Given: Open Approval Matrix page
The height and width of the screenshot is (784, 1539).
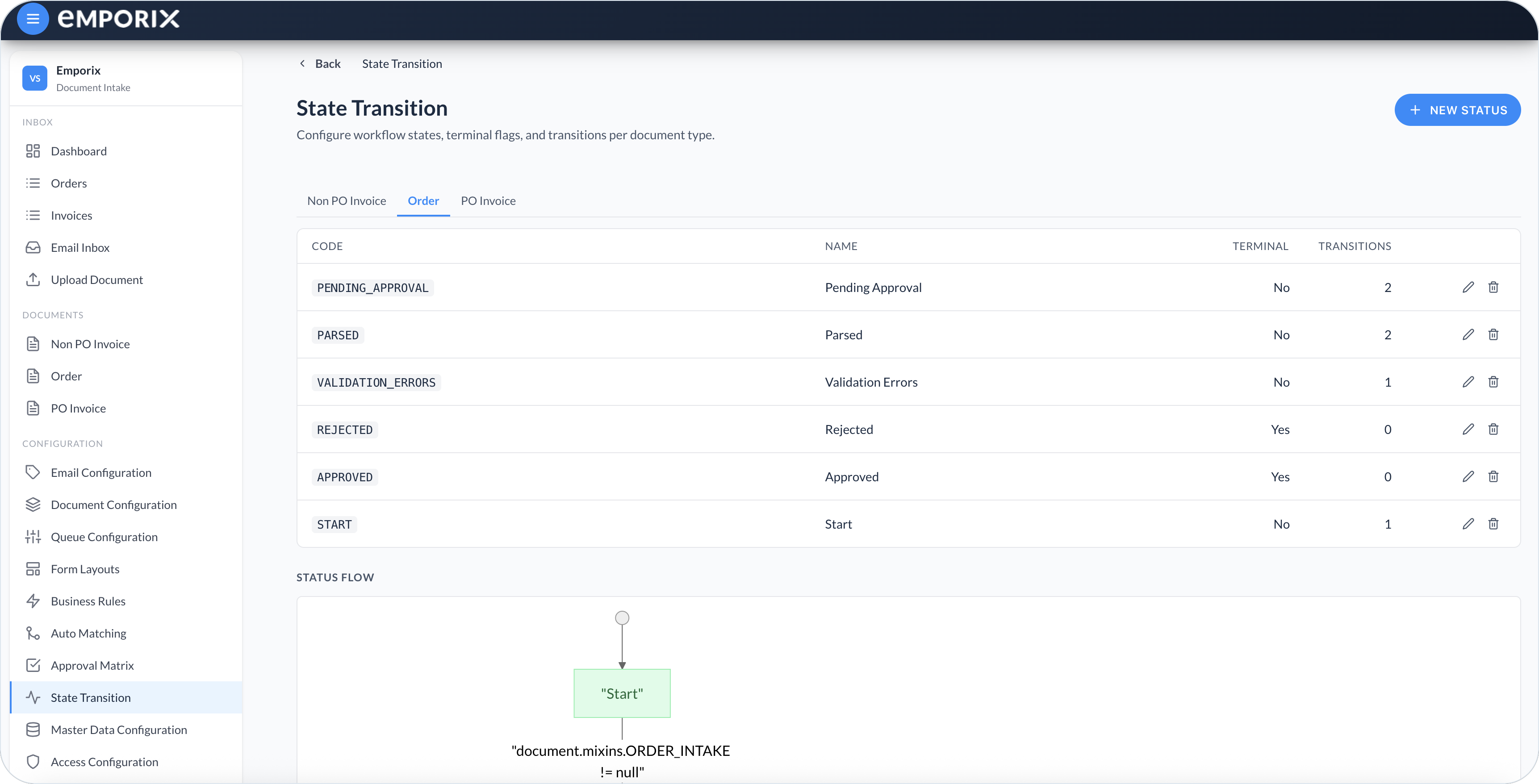Looking at the screenshot, I should (x=126, y=665).
